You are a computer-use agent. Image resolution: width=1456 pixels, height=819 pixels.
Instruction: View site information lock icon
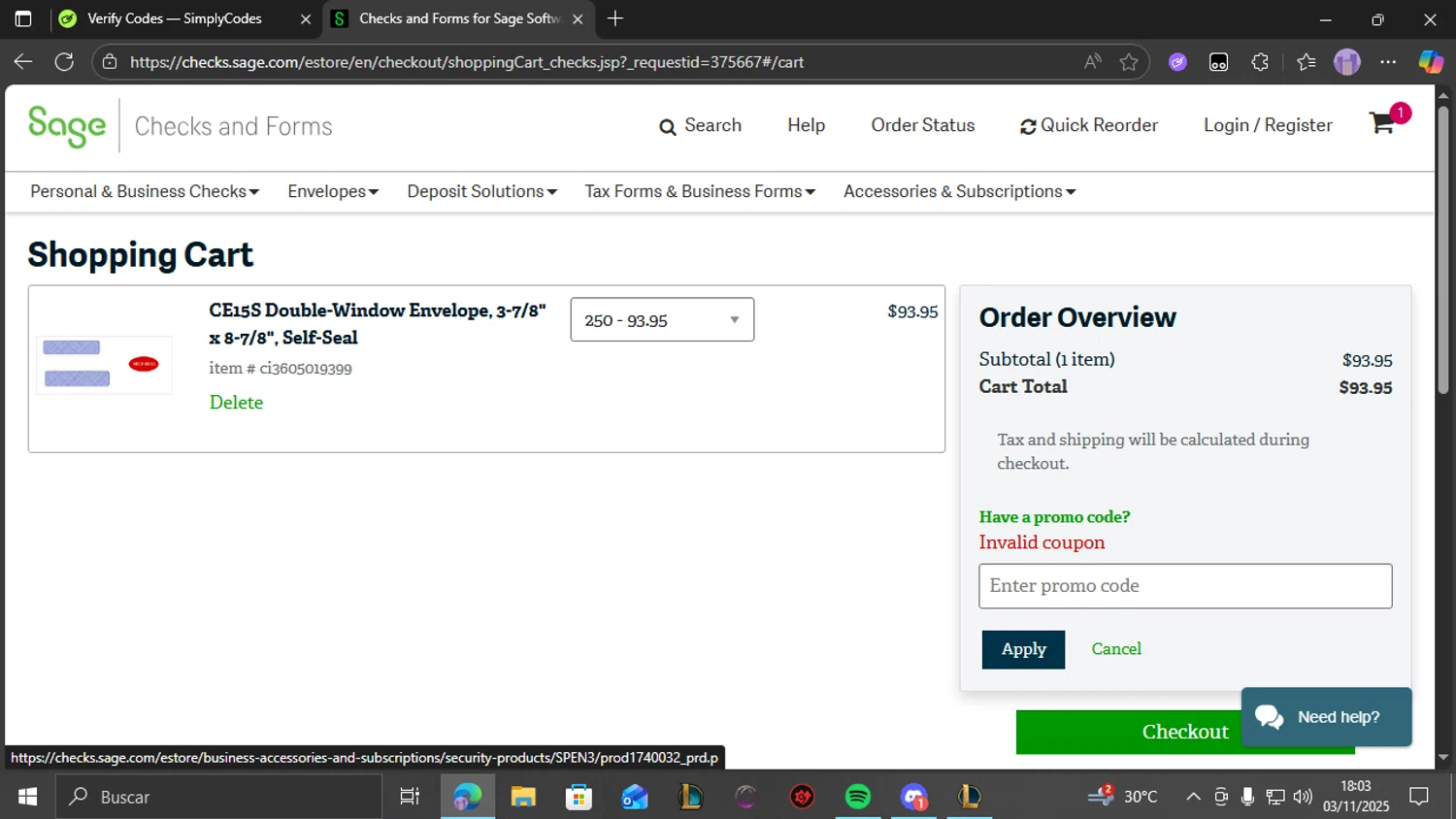(x=110, y=62)
